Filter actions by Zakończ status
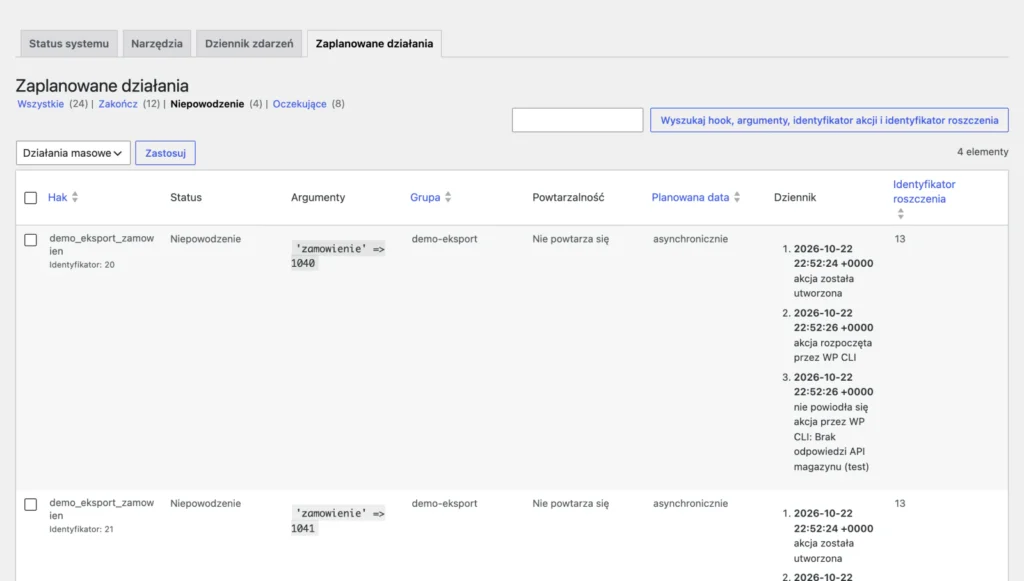1024x581 pixels. click(118, 104)
